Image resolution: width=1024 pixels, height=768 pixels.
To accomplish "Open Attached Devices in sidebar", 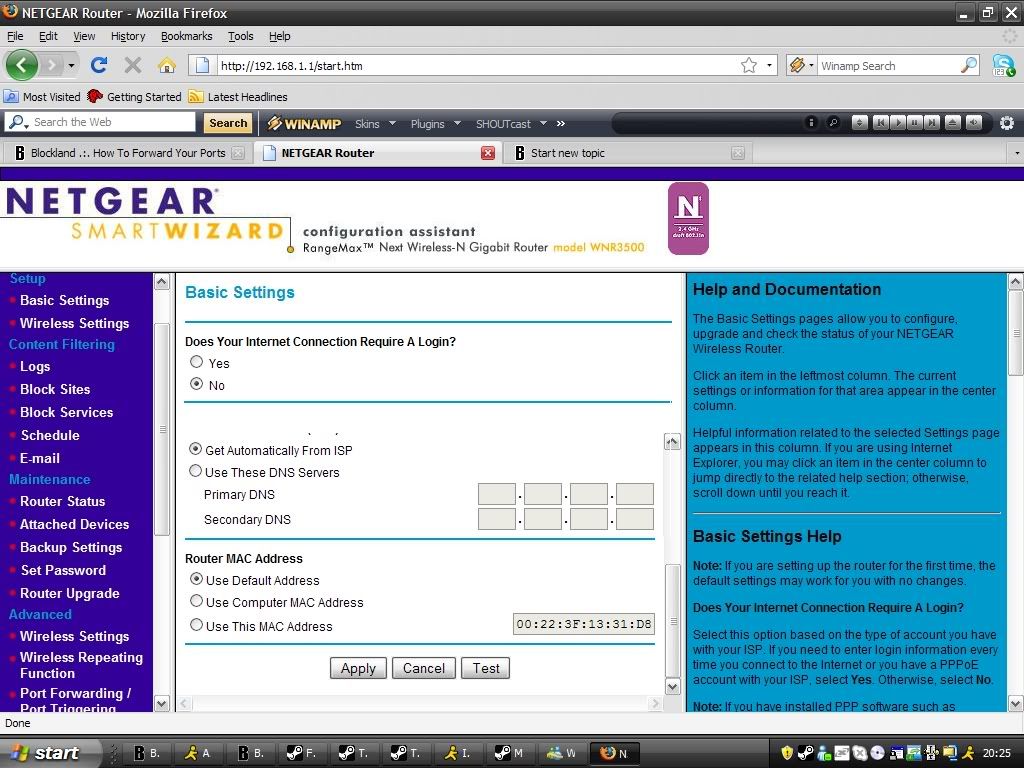I will click(74, 524).
